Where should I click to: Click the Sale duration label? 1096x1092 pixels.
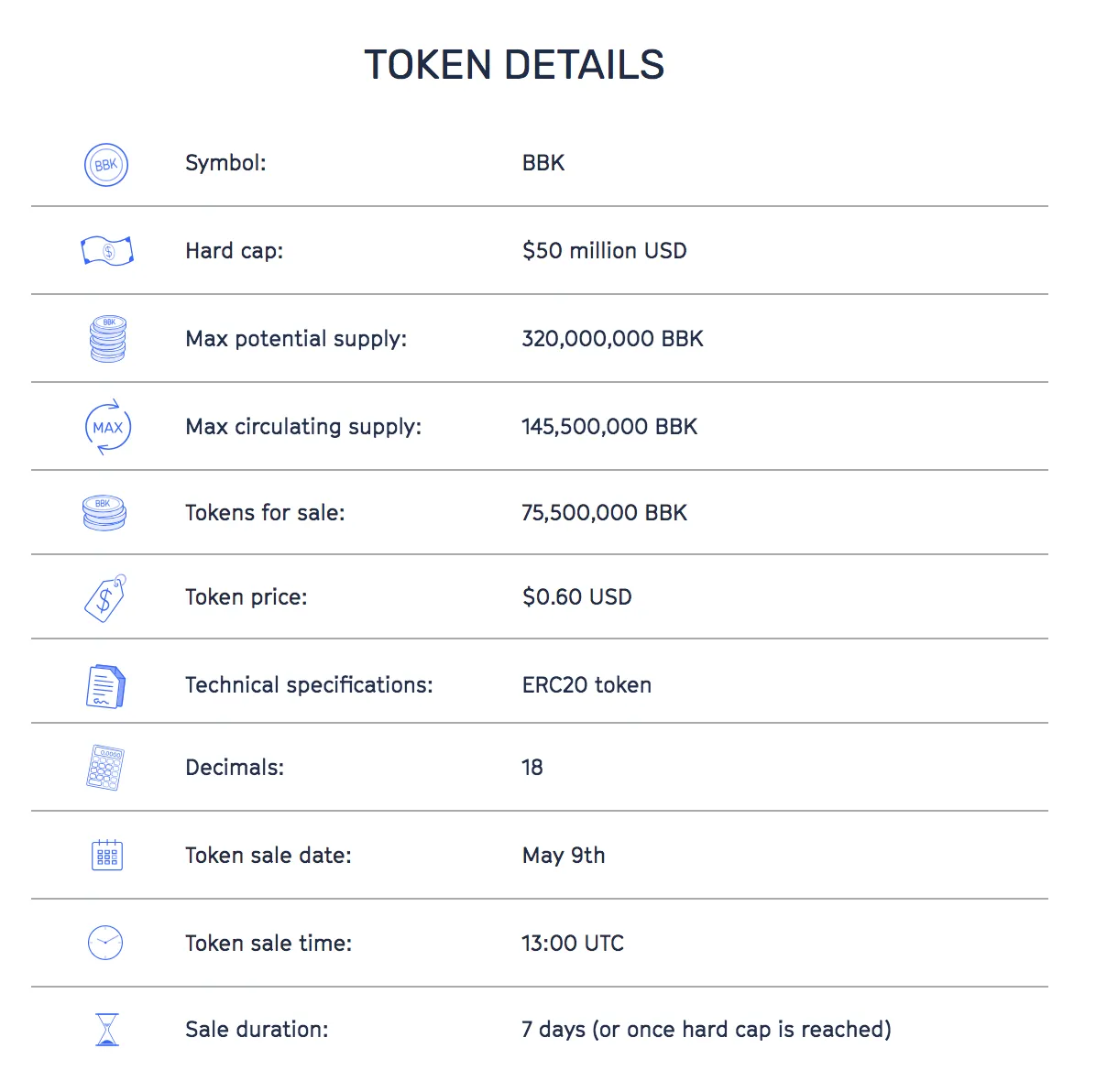(257, 1030)
